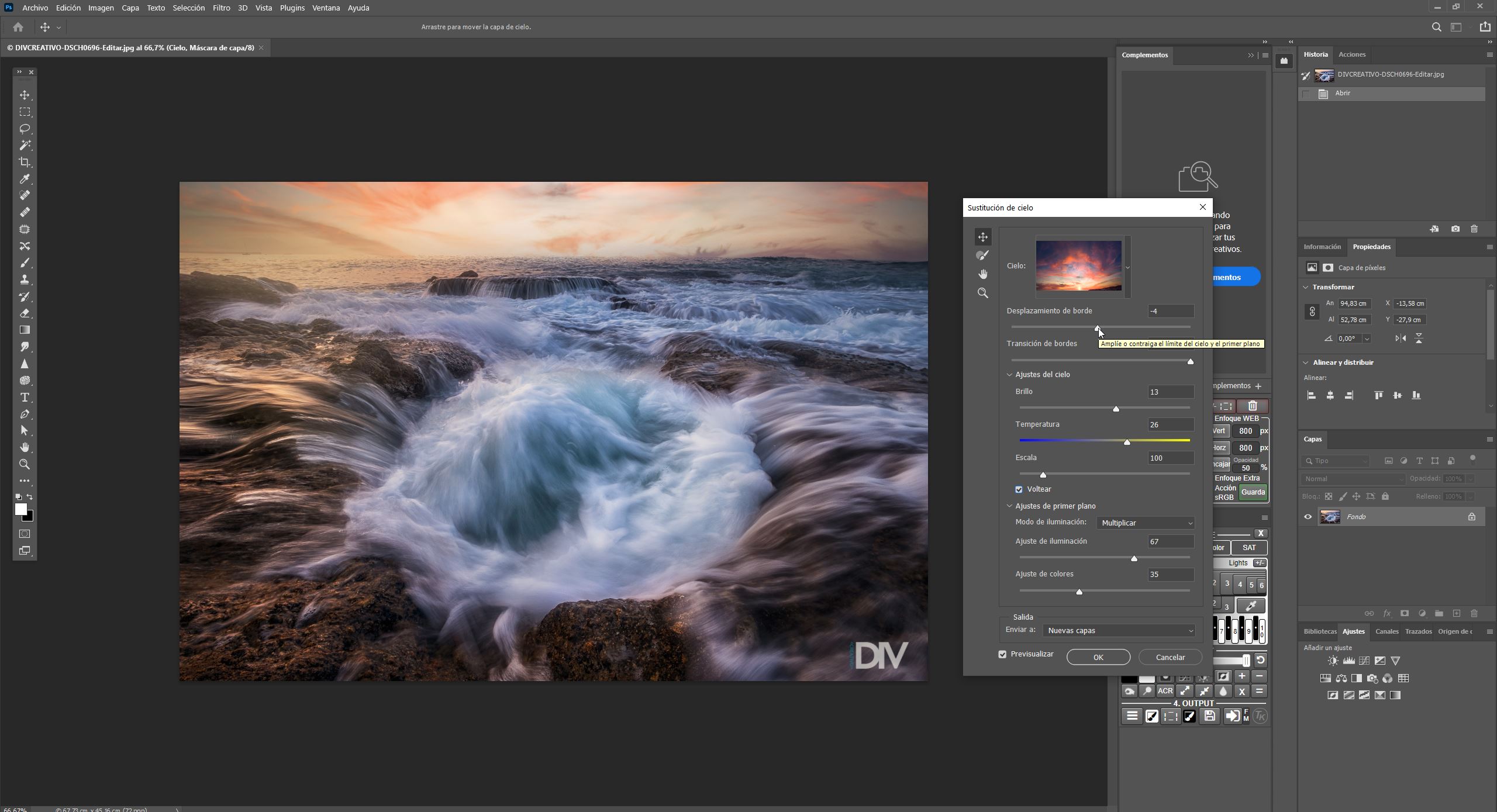Swap foreground and background colors
This screenshot has height=812, width=1497.
tap(30, 497)
